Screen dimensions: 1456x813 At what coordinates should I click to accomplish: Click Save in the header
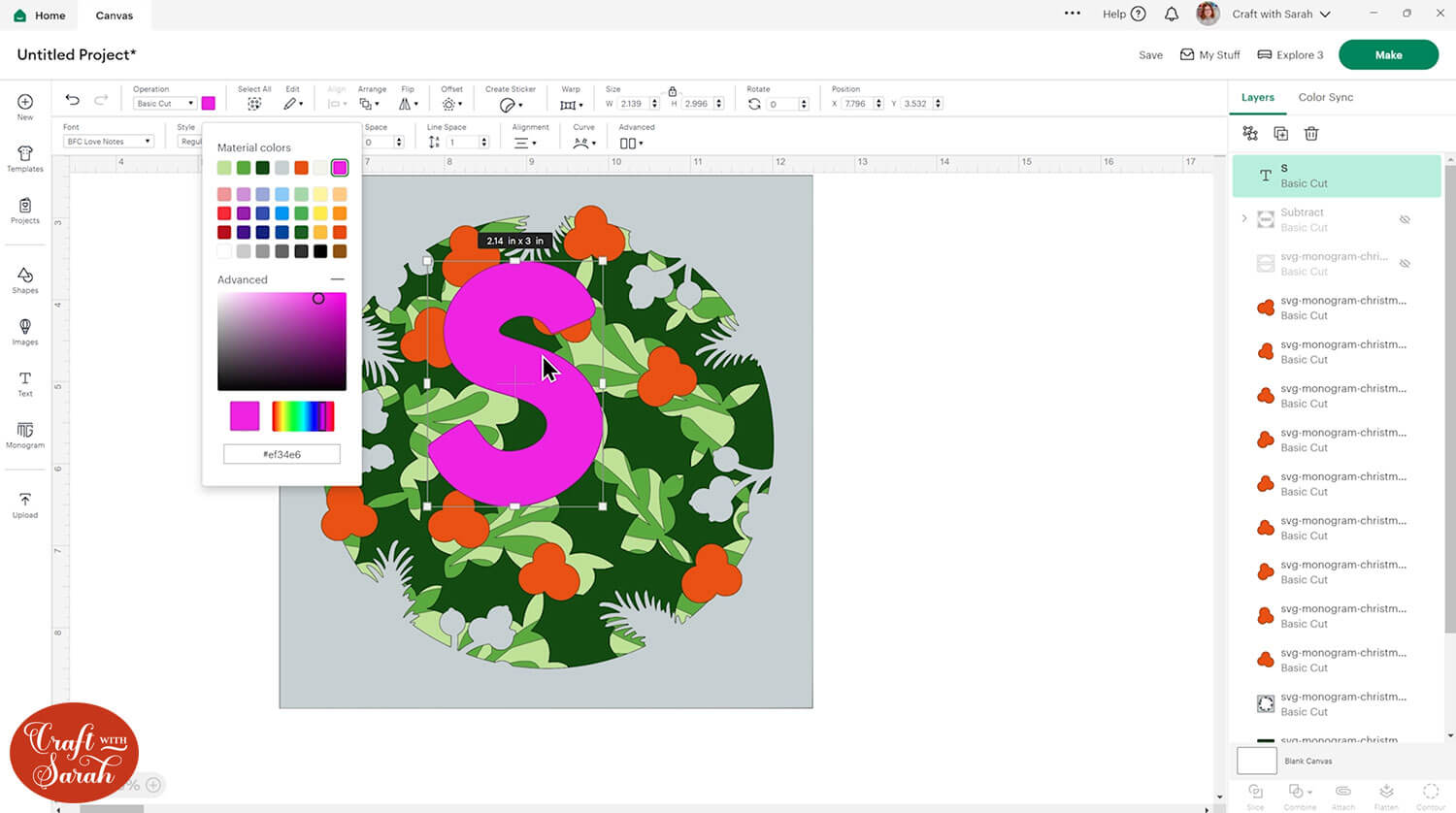(1150, 55)
